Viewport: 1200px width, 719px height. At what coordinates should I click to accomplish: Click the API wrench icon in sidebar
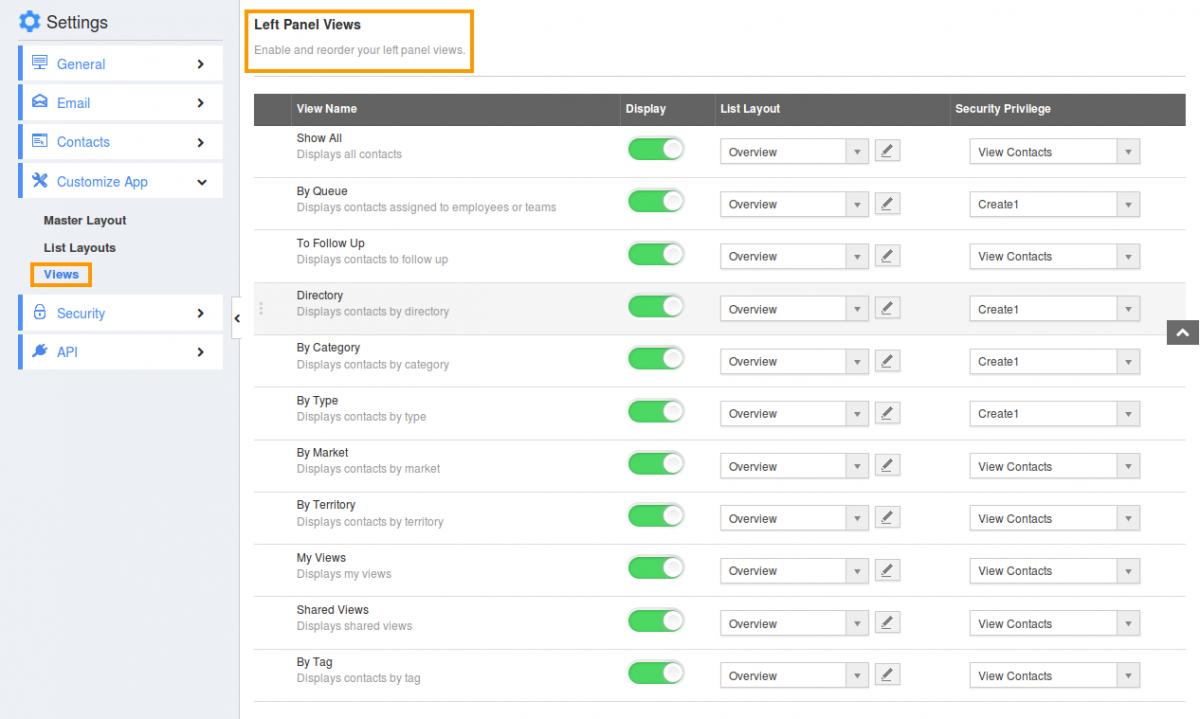40,351
